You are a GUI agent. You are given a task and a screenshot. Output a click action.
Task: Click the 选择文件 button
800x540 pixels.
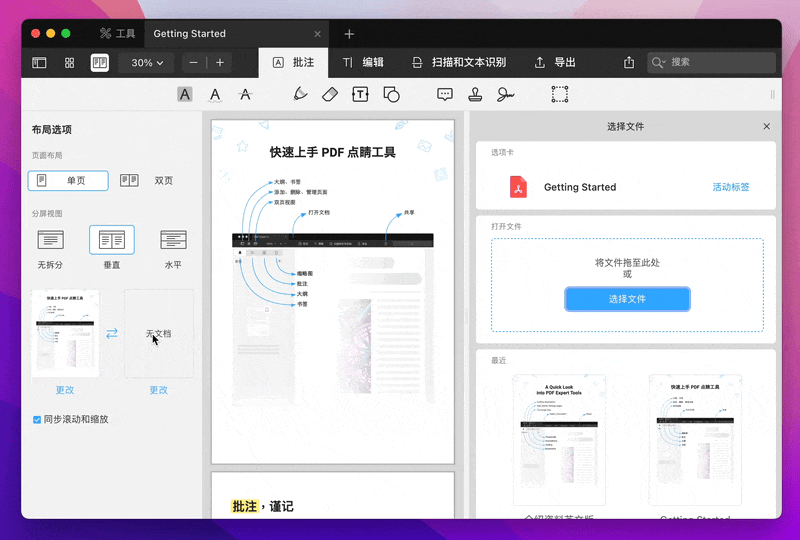pos(627,299)
